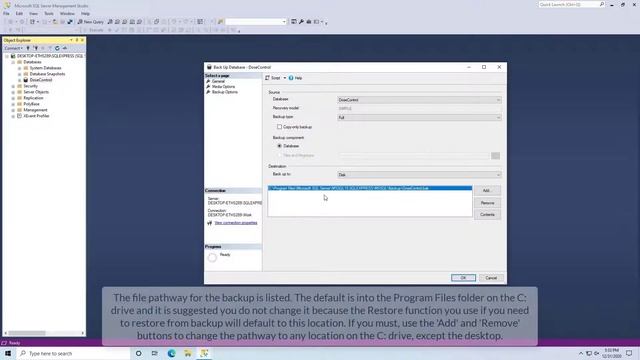Click SSMS icon on taskbar
The height and width of the screenshot is (360, 640).
tap(204, 353)
